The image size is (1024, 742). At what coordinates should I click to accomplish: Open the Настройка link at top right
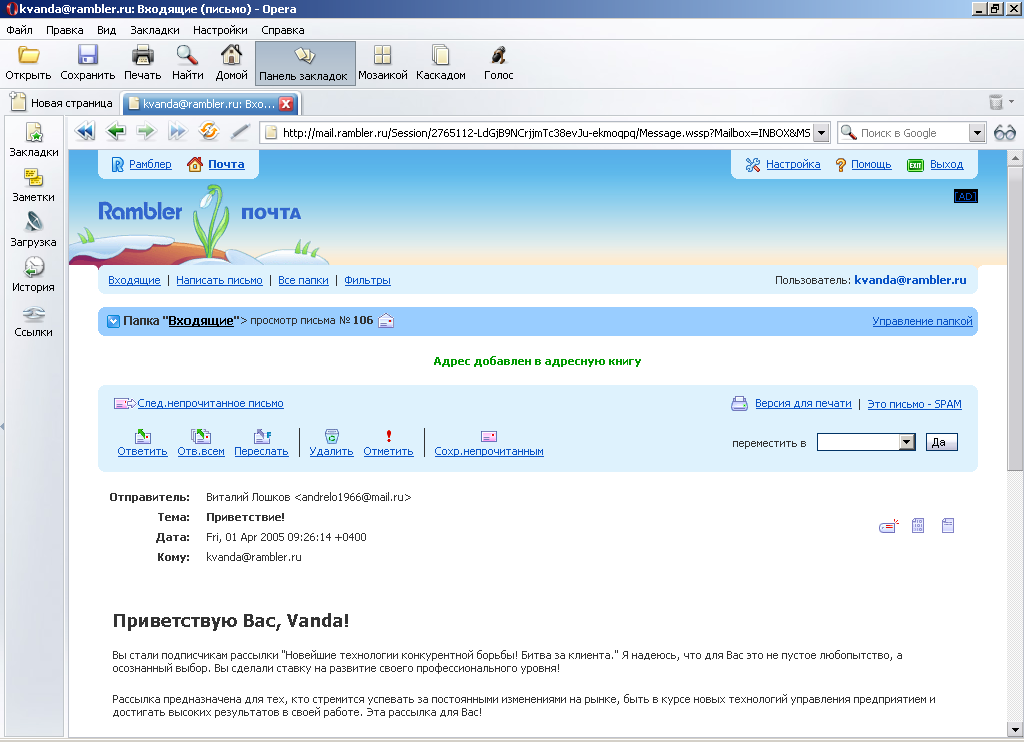[x=793, y=165]
